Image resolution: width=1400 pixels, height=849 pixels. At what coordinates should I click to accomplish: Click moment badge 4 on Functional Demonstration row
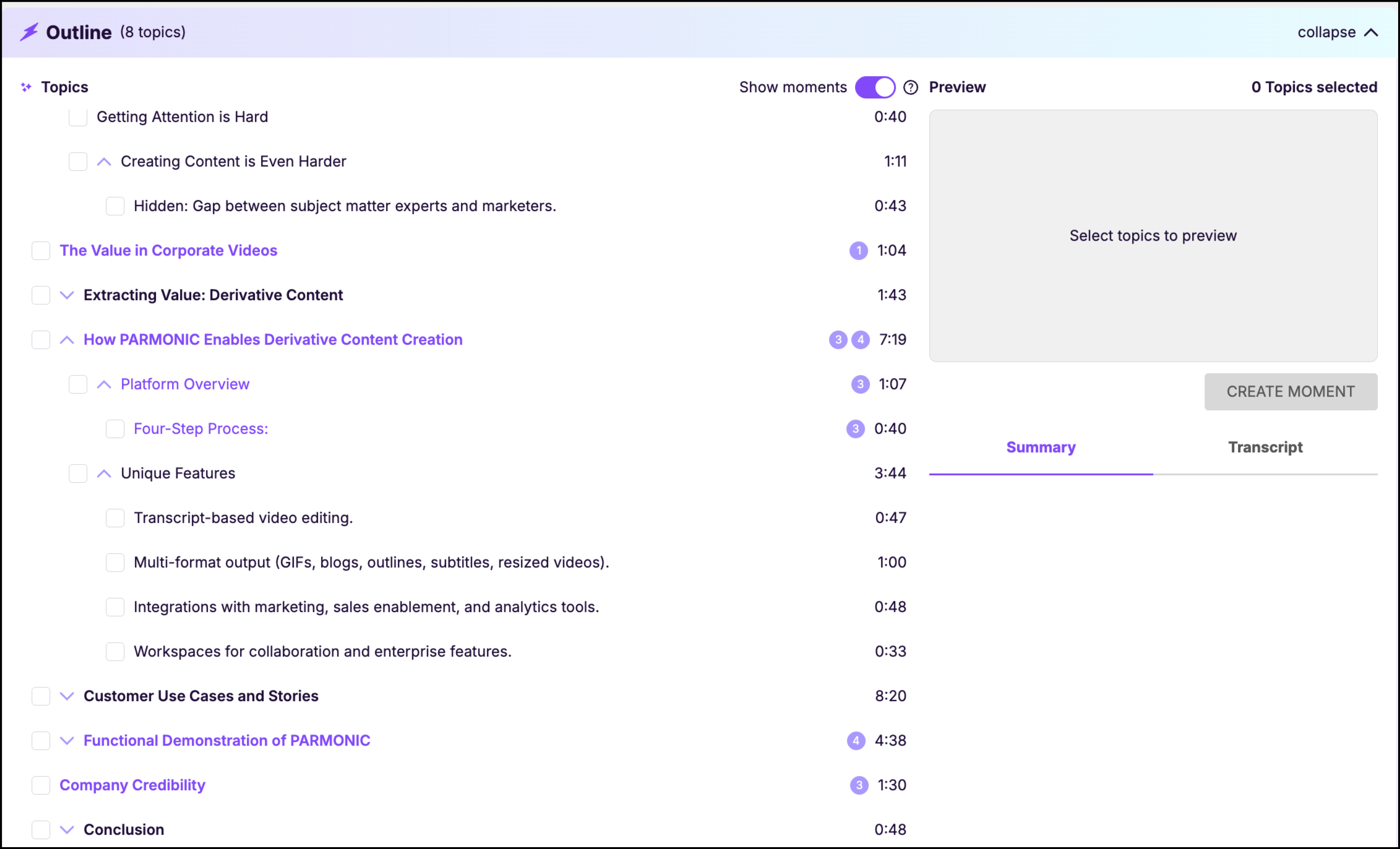point(856,741)
